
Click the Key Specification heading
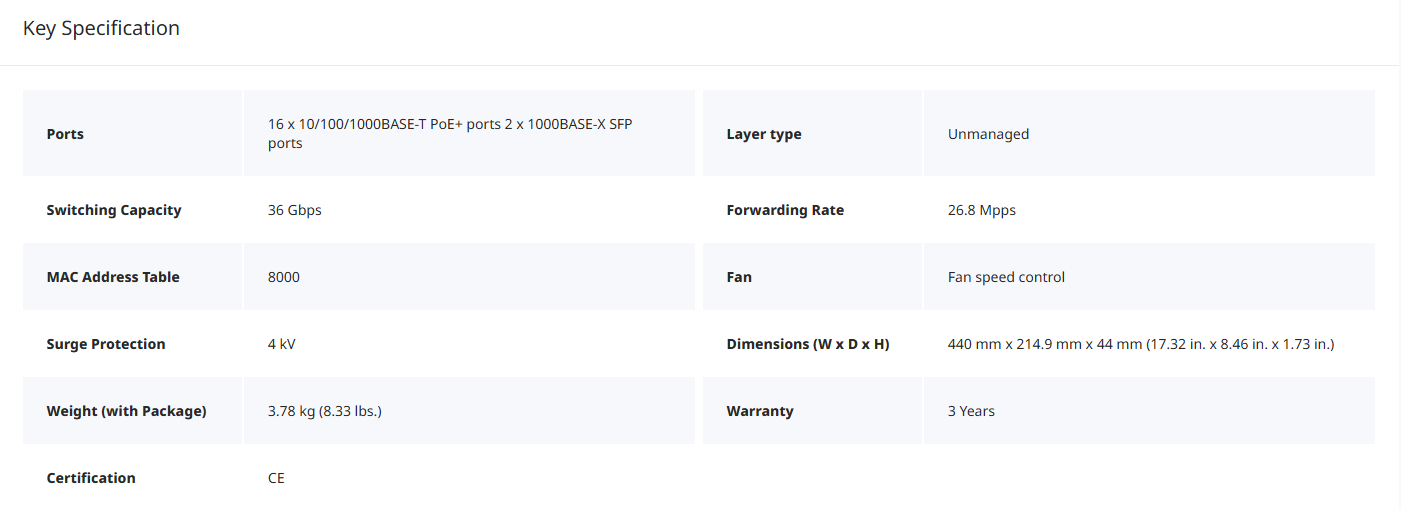click(x=101, y=28)
